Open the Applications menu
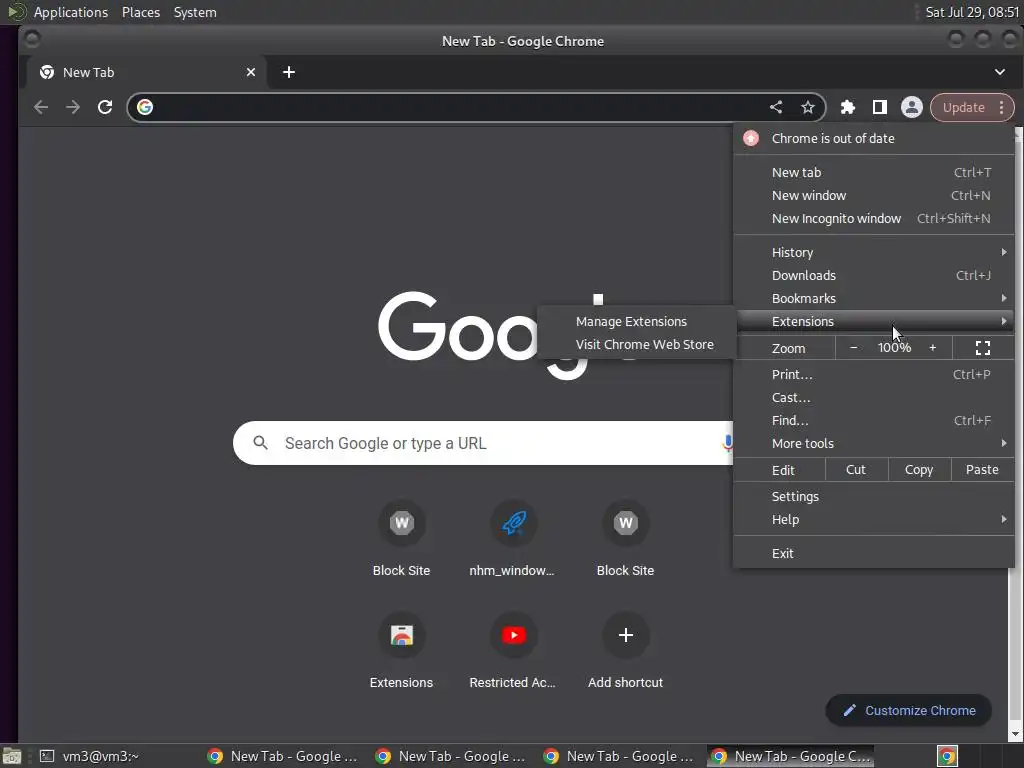Screen dimensions: 1024x768 [x=71, y=12]
